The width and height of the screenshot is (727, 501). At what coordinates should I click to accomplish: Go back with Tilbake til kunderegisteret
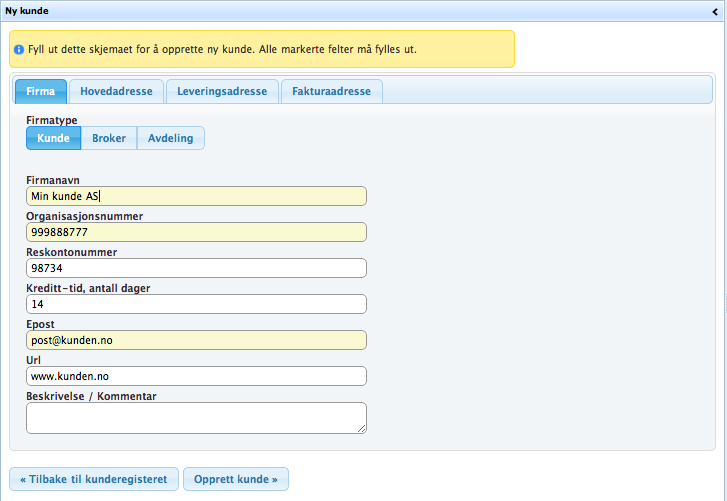(x=94, y=478)
